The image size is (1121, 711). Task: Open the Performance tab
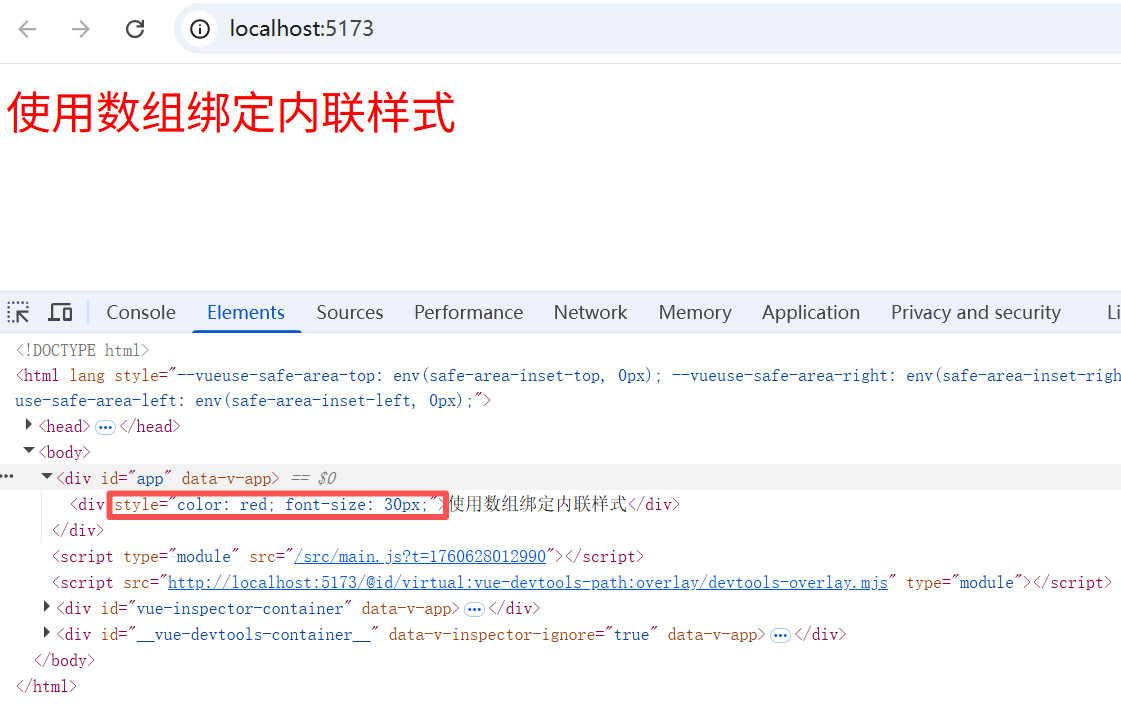click(x=468, y=312)
